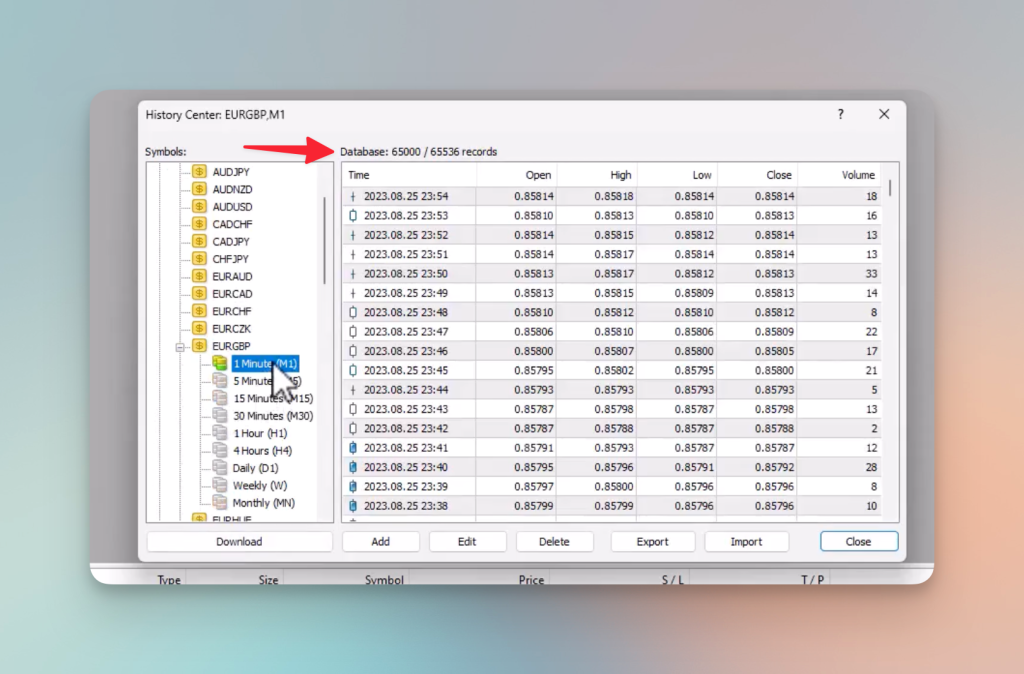The height and width of the screenshot is (674, 1024).
Task: Open the Edit dialog for a record
Action: 467,541
